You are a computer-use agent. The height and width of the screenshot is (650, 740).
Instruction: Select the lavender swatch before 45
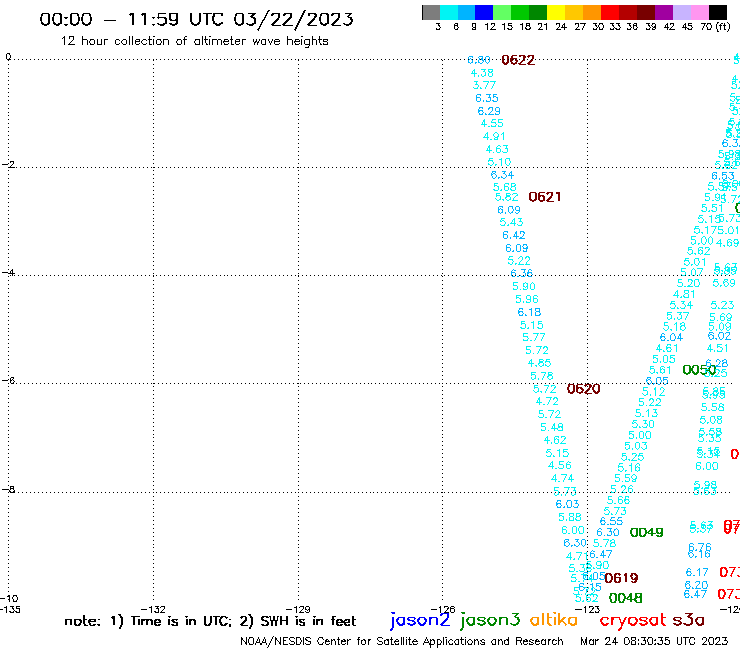coord(681,12)
